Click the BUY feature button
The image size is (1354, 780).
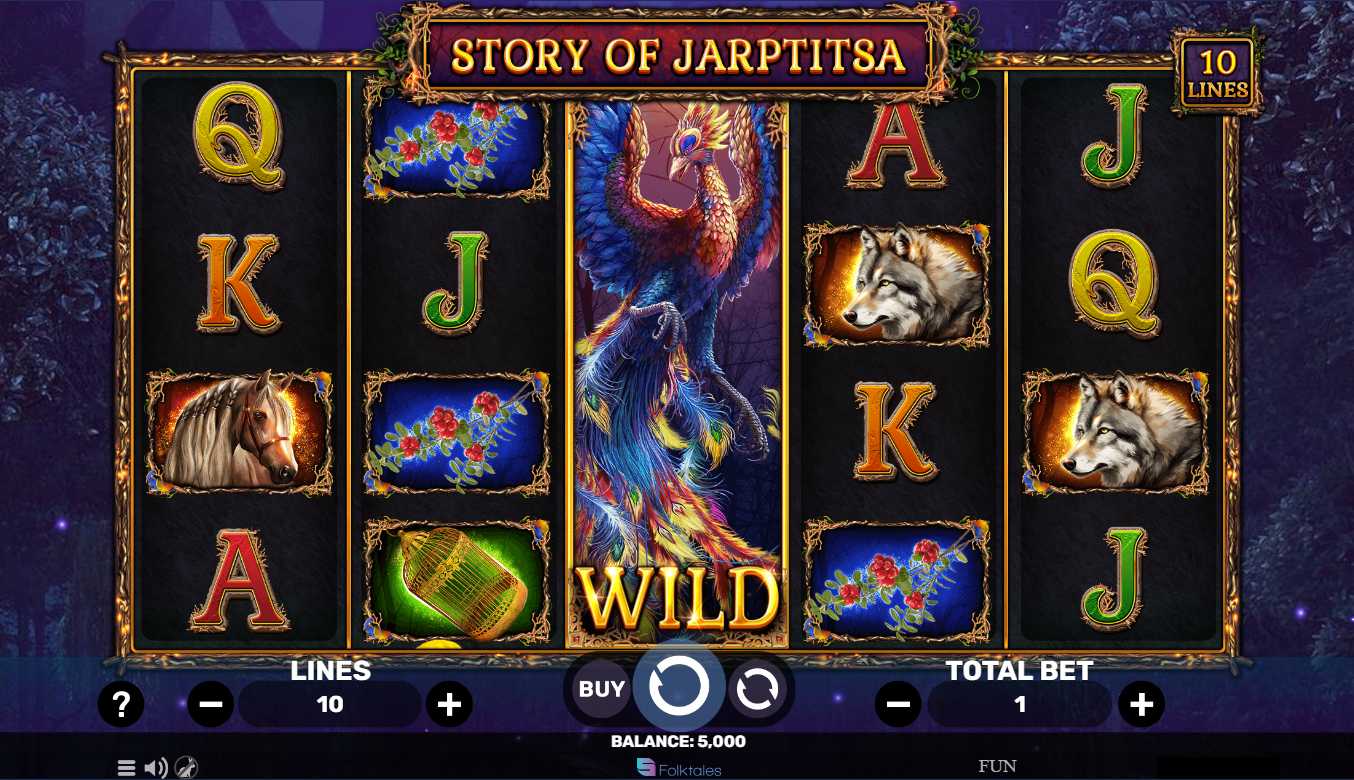[602, 689]
